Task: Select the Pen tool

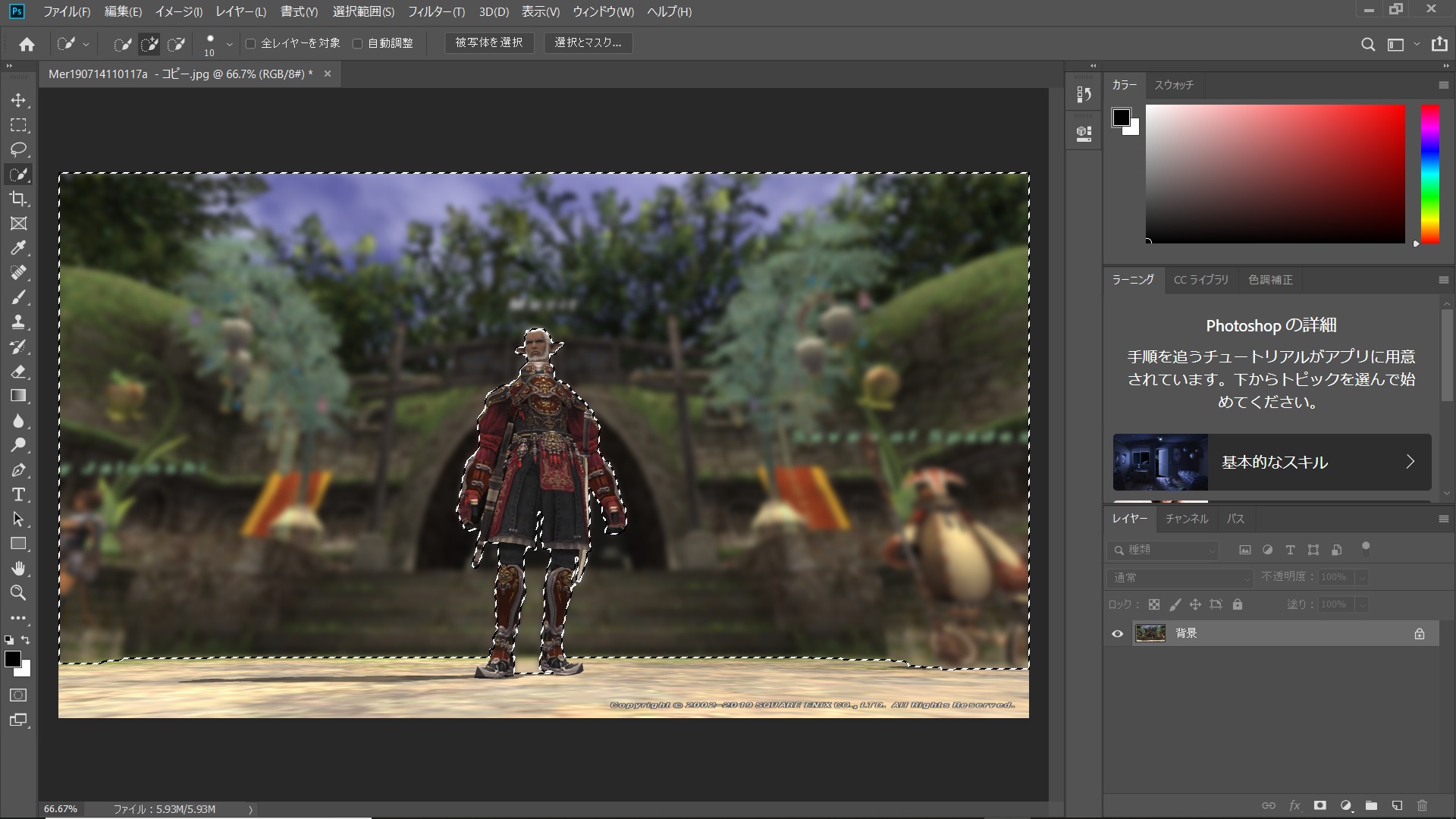Action: (18, 470)
